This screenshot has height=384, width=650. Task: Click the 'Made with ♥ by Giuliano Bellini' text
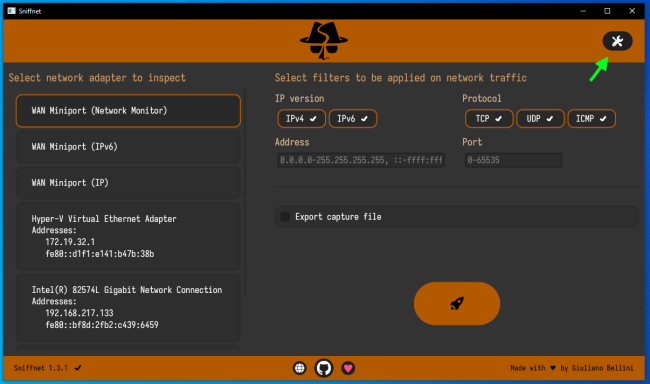click(572, 368)
